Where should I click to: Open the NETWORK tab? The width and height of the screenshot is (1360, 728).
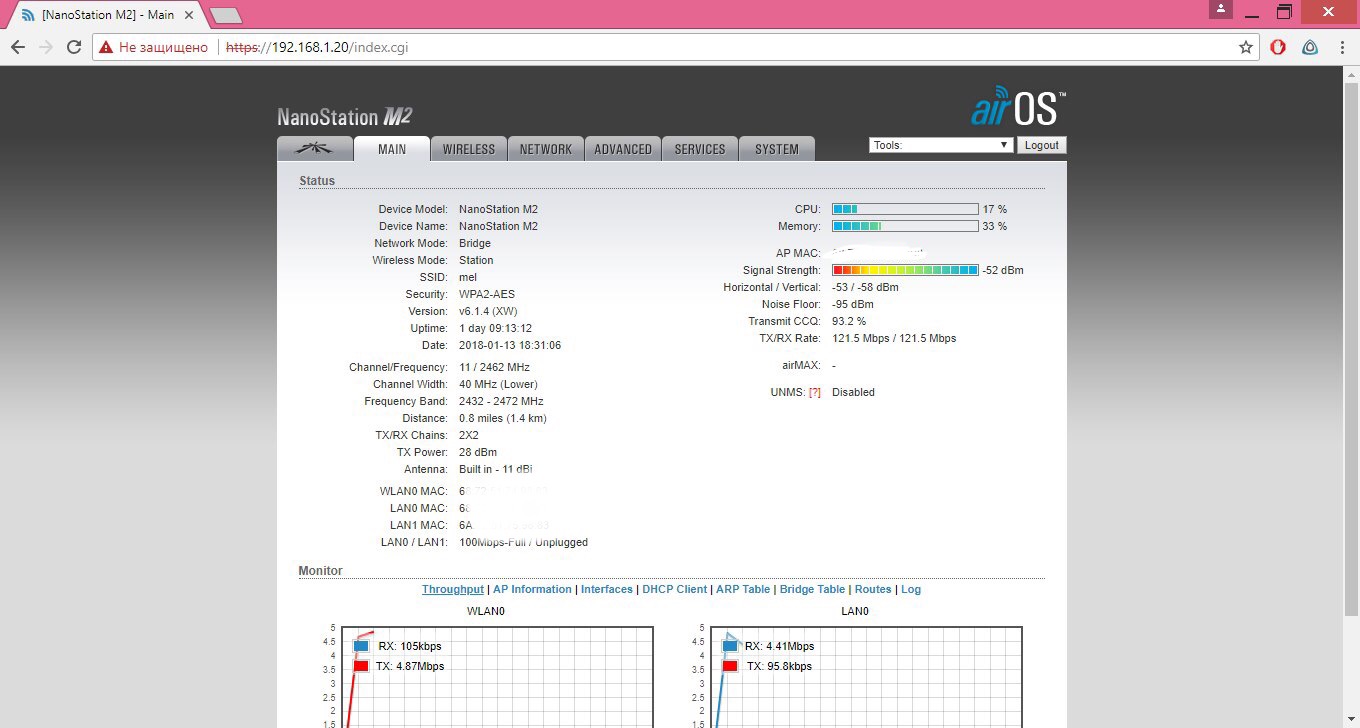[x=546, y=149]
